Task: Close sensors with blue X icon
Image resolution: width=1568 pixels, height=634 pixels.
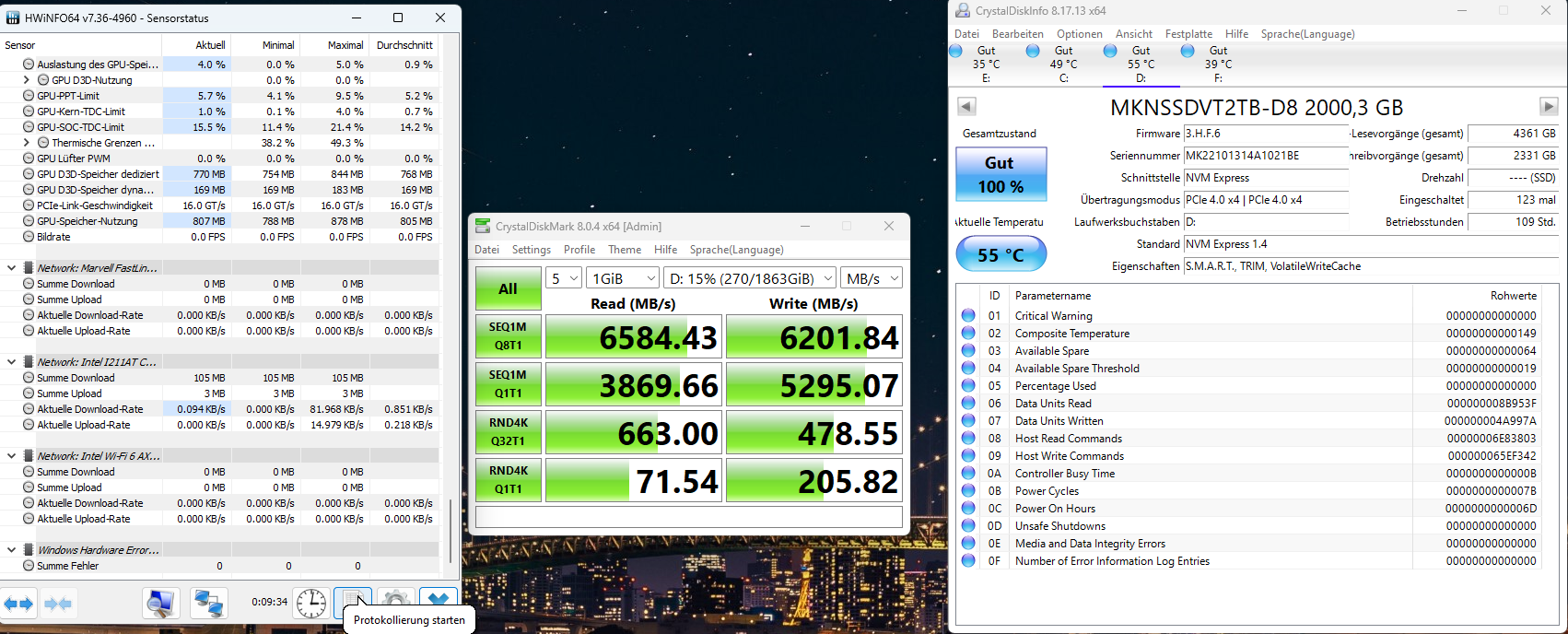Action: (x=439, y=602)
